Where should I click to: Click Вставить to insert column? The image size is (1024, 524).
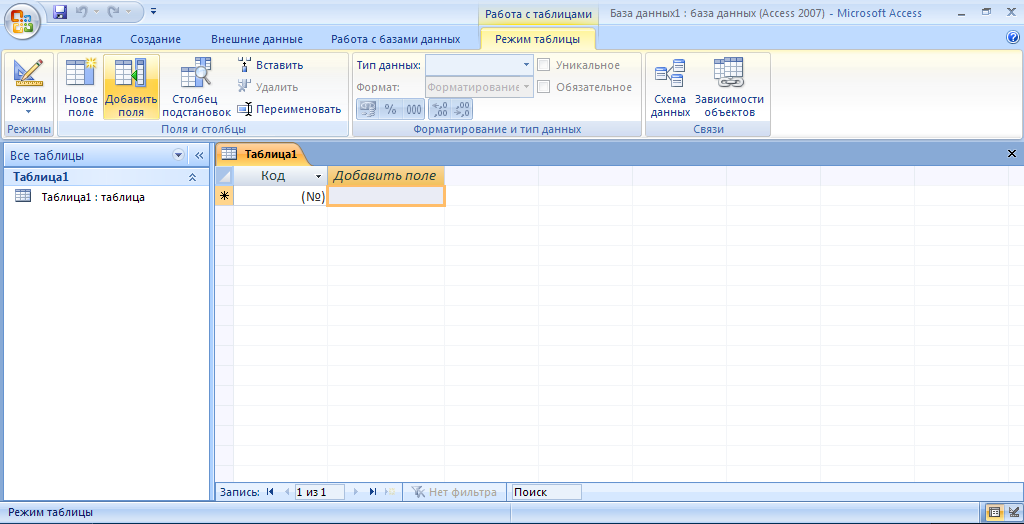[270, 65]
